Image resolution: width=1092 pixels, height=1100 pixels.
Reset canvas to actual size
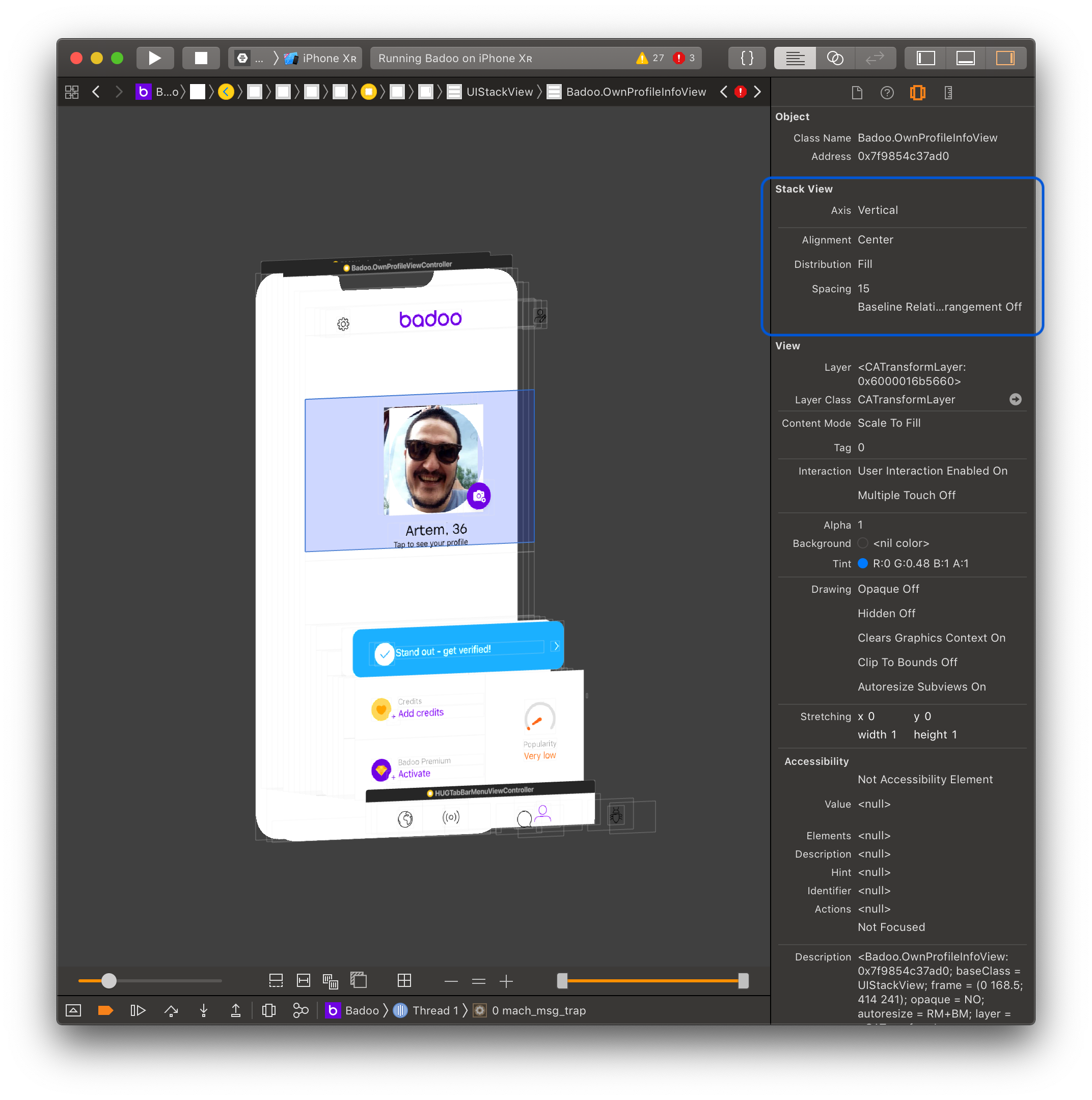pyautogui.click(x=479, y=981)
